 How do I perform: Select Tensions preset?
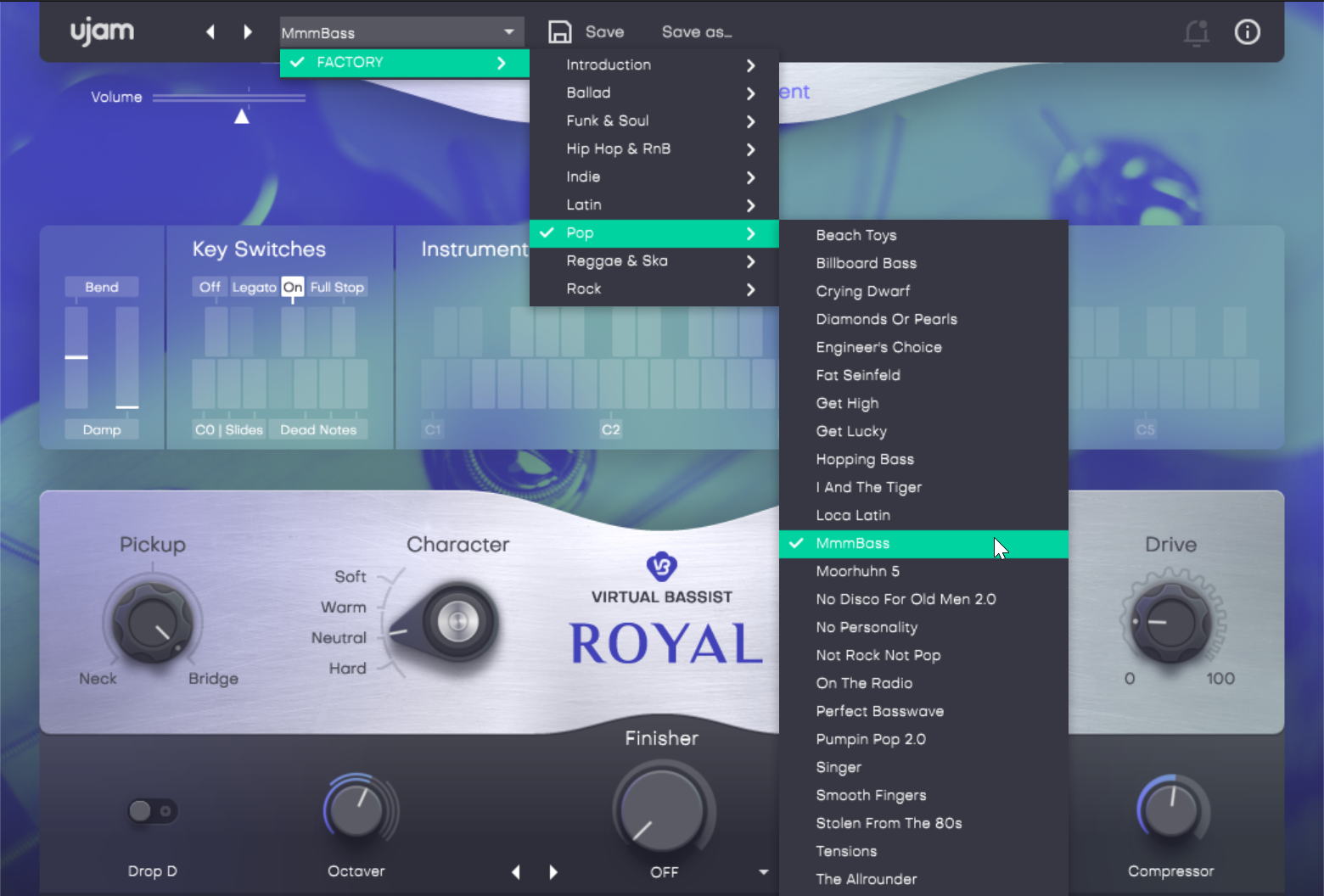click(x=923, y=852)
